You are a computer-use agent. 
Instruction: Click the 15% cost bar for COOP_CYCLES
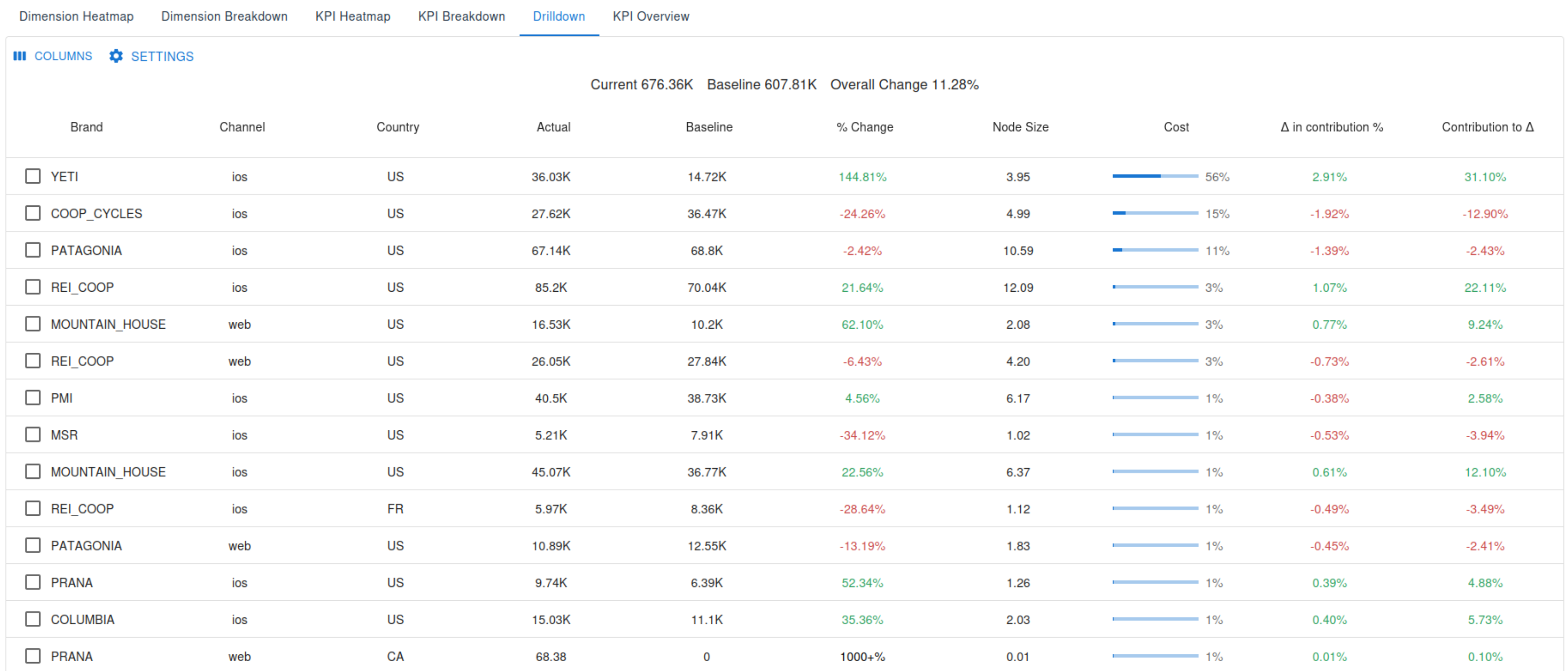pyautogui.click(x=1155, y=213)
